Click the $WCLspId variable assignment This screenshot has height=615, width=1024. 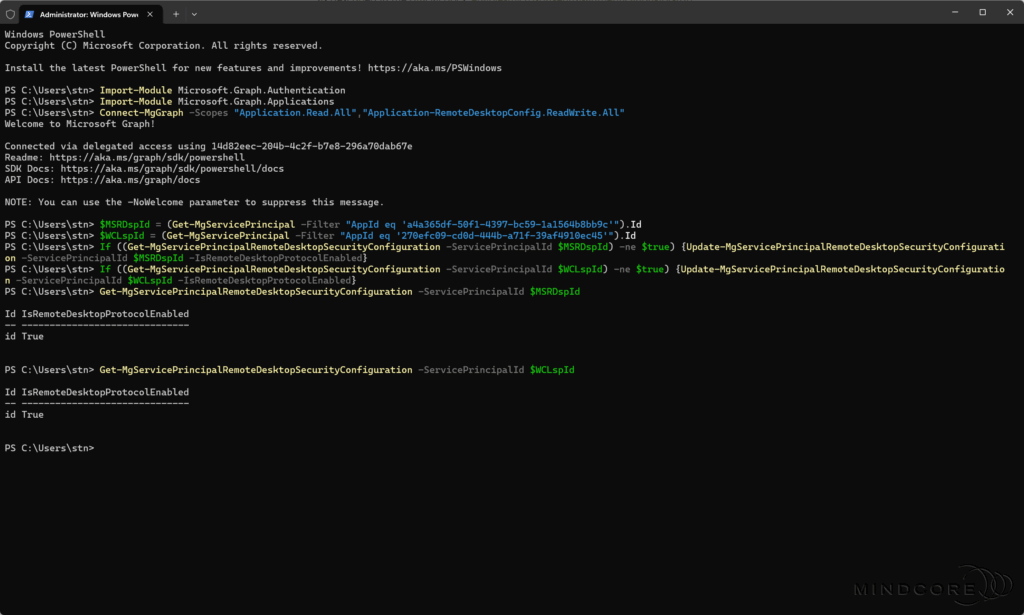122,235
